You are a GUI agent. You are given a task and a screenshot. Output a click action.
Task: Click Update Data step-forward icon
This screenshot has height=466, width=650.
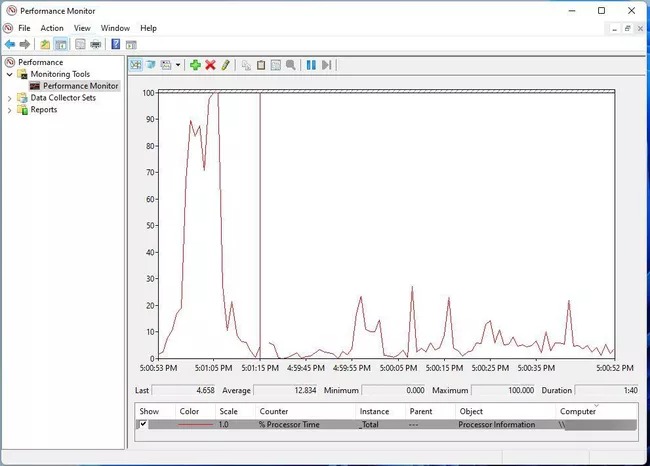326,65
